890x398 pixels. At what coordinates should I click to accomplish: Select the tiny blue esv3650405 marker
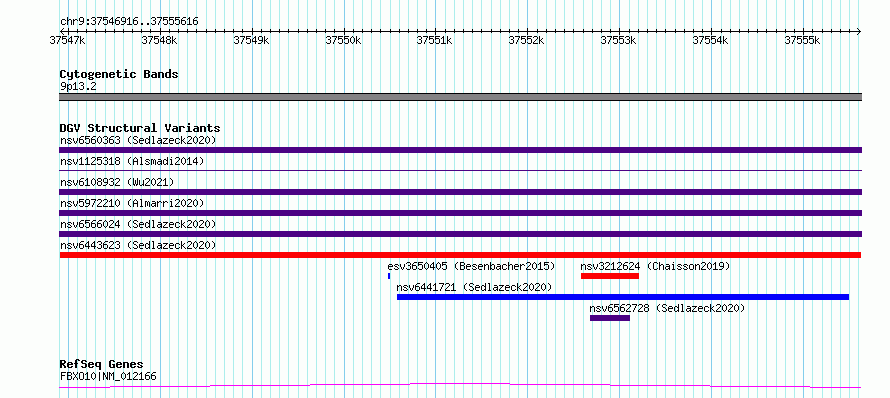pos(389,276)
